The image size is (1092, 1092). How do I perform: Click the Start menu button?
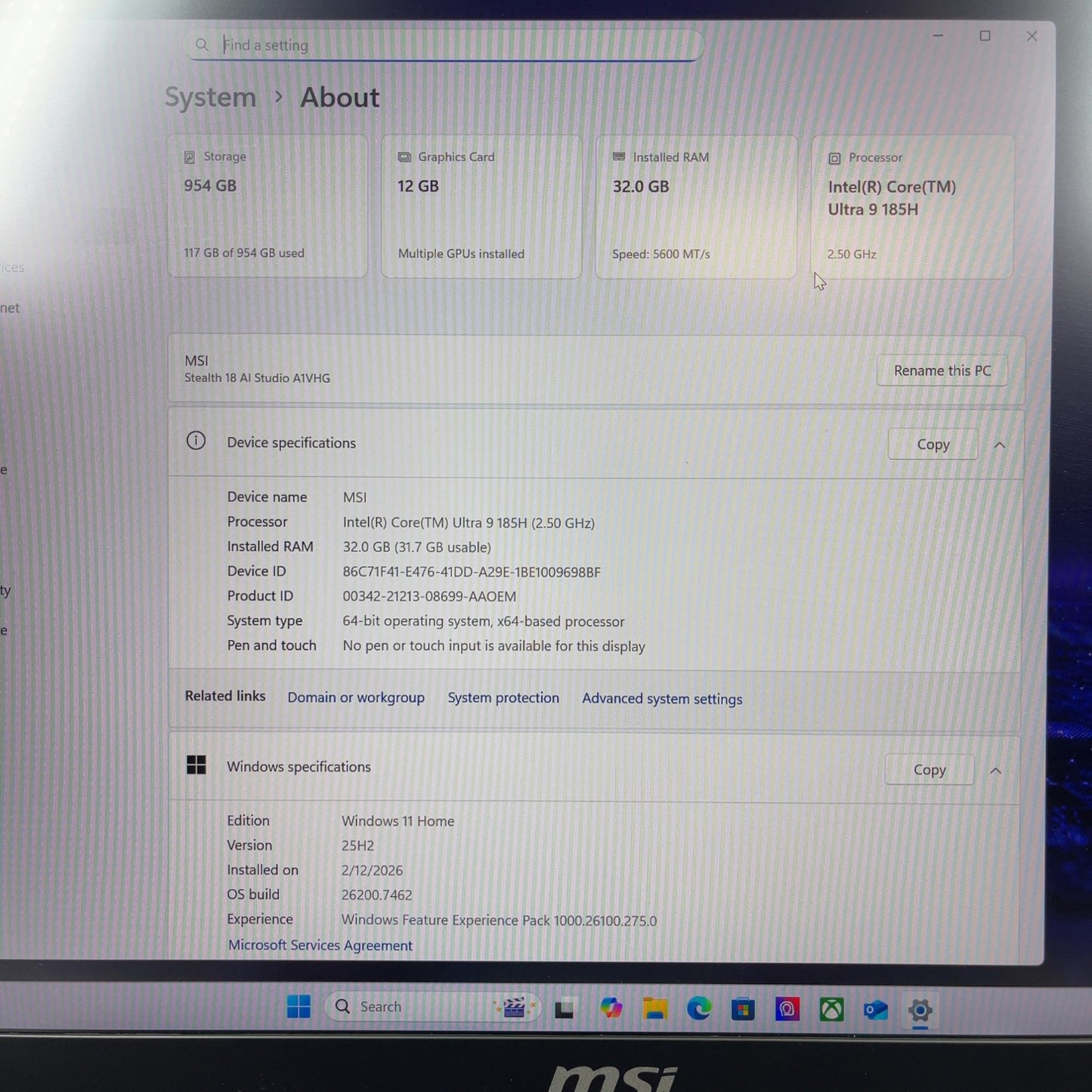299,1007
